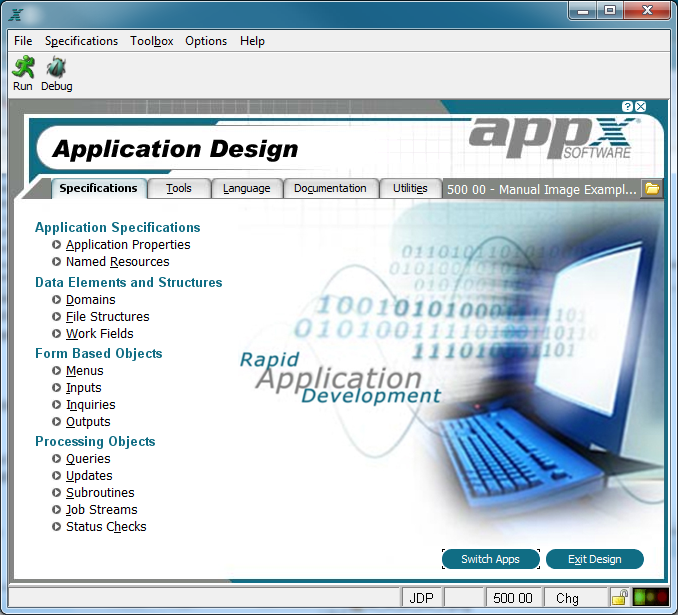Open the Status Checks link
Image resolution: width=678 pixels, height=615 pixels.
click(106, 527)
